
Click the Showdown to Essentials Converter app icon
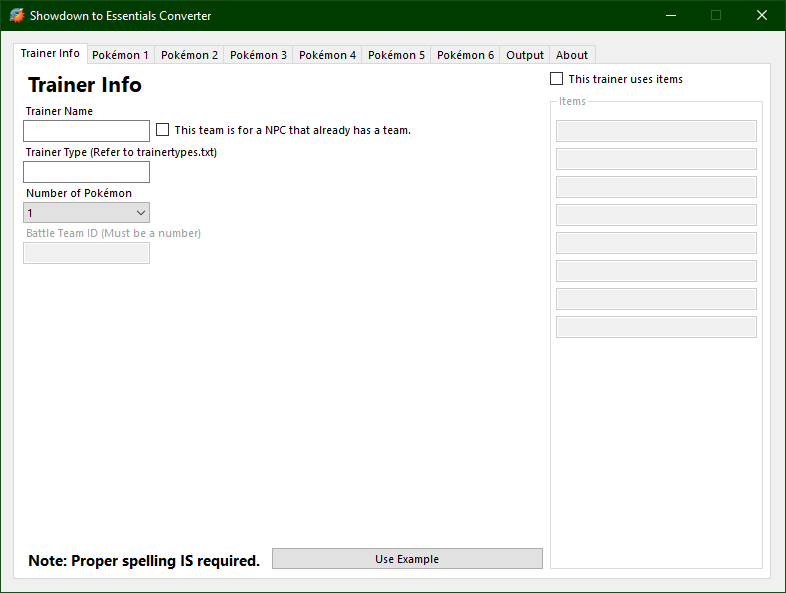click(17, 16)
